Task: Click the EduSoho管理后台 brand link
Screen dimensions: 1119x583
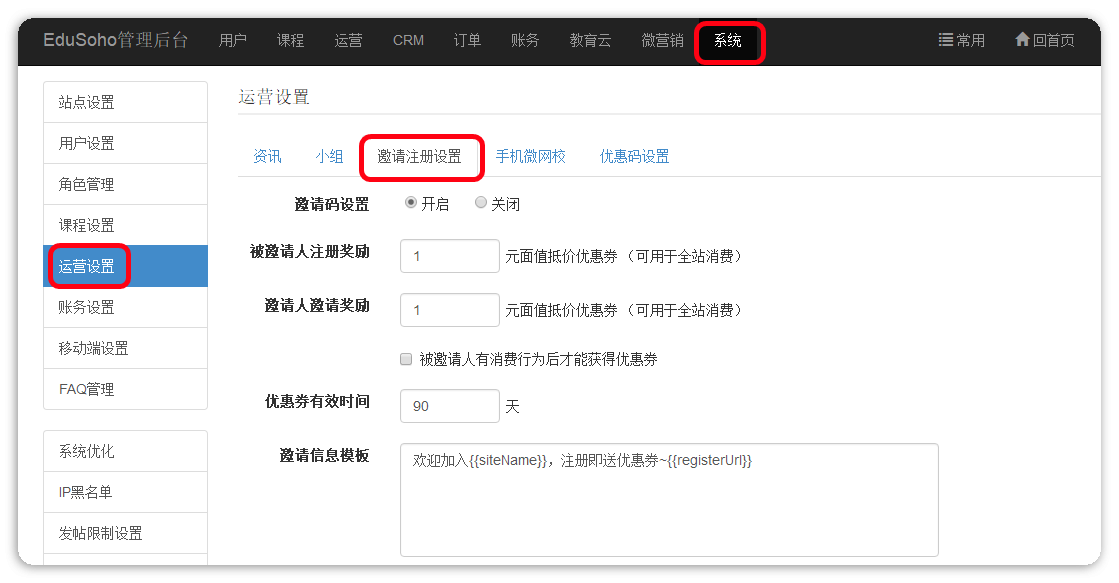Action: point(115,41)
